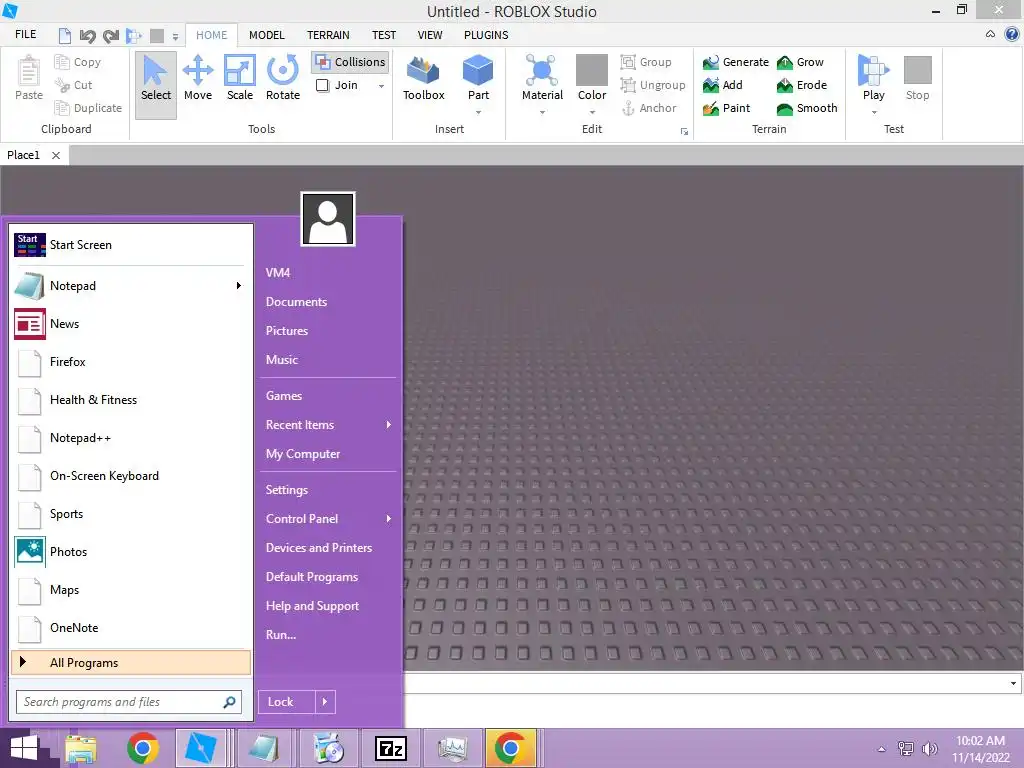Open the Toolbox panel

coord(423,79)
